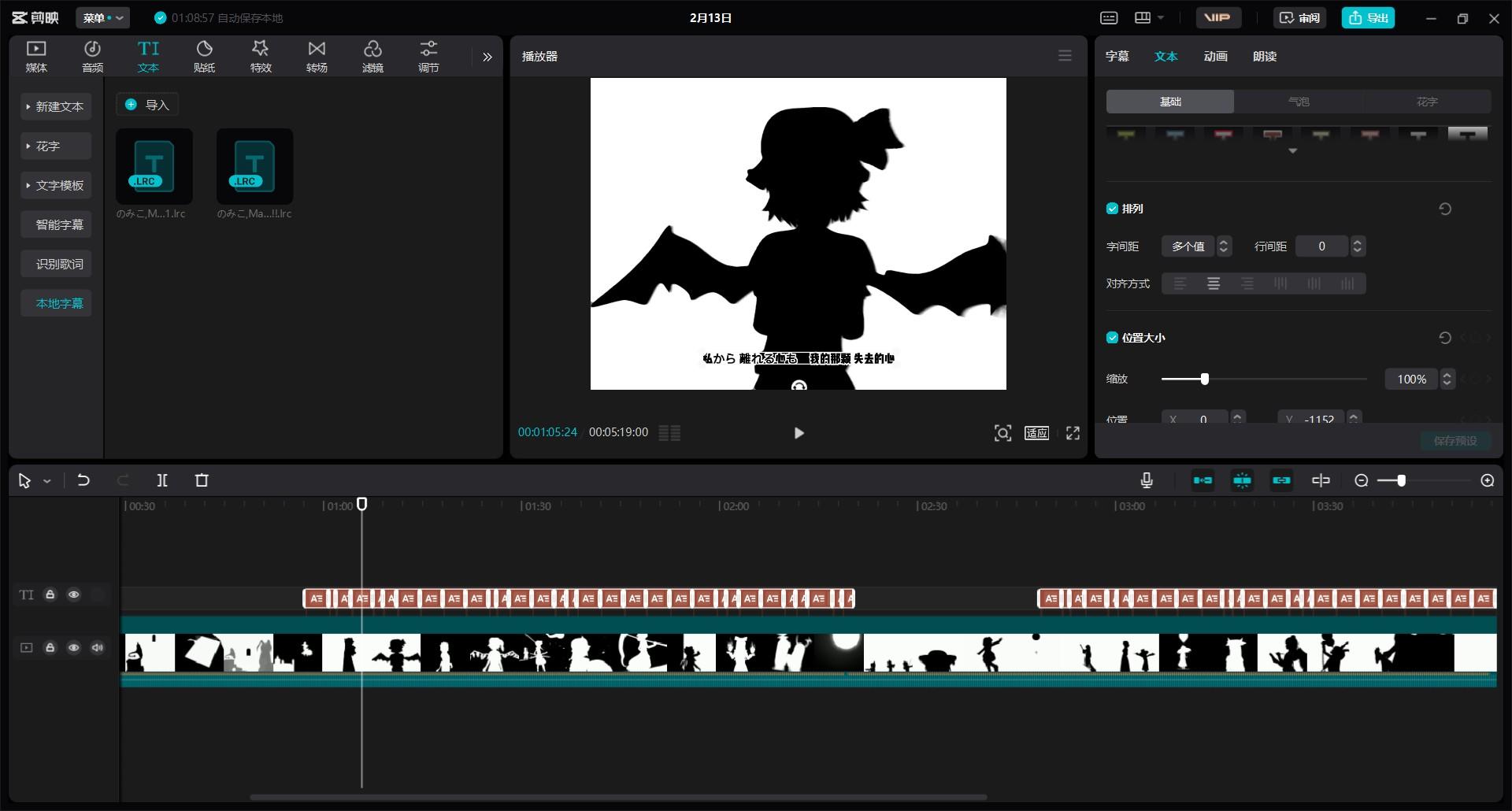Click the VIP button
This screenshot has width=1512, height=811.
click(1217, 17)
